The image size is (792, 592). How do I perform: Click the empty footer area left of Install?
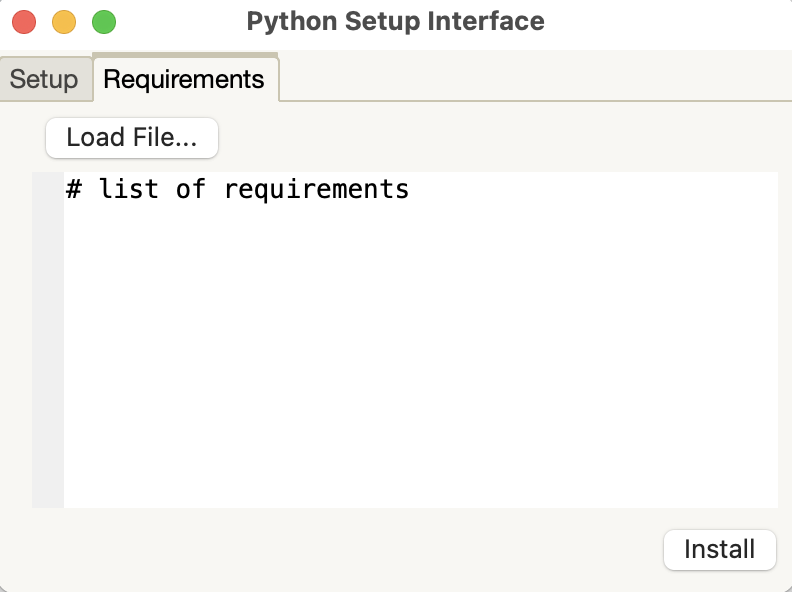tap(350, 550)
